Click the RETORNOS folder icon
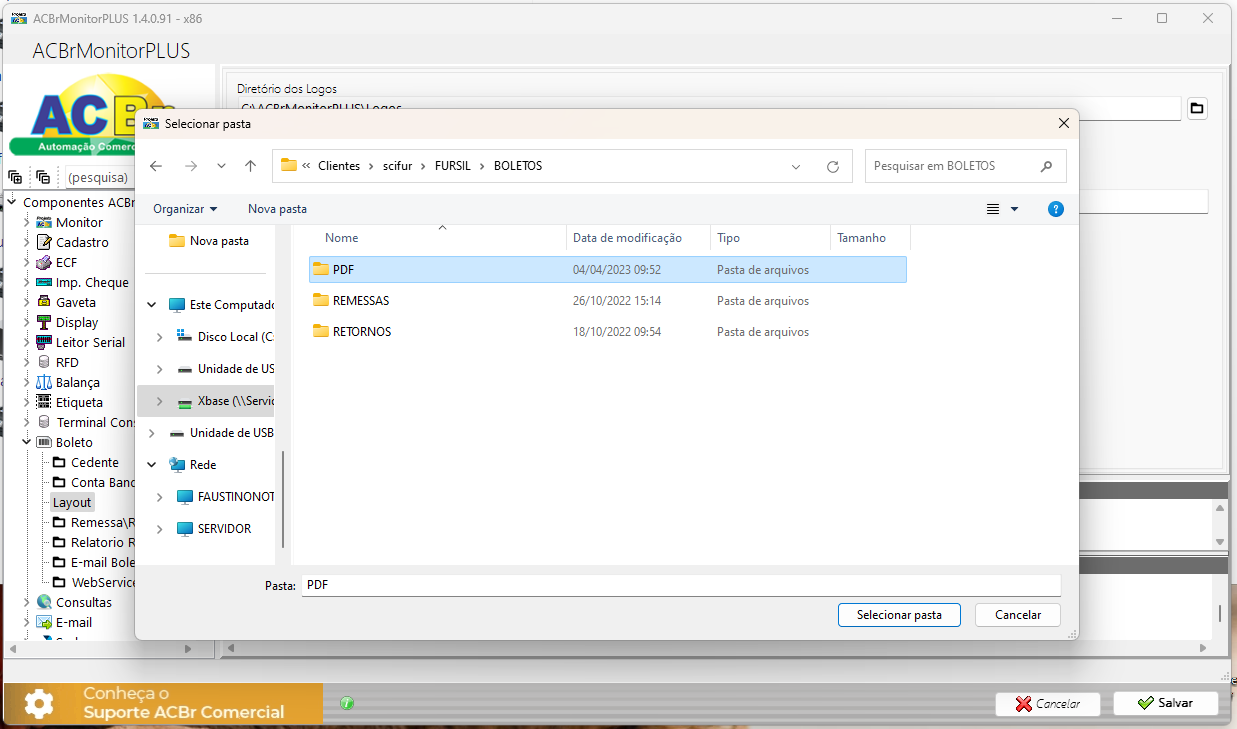 point(321,331)
